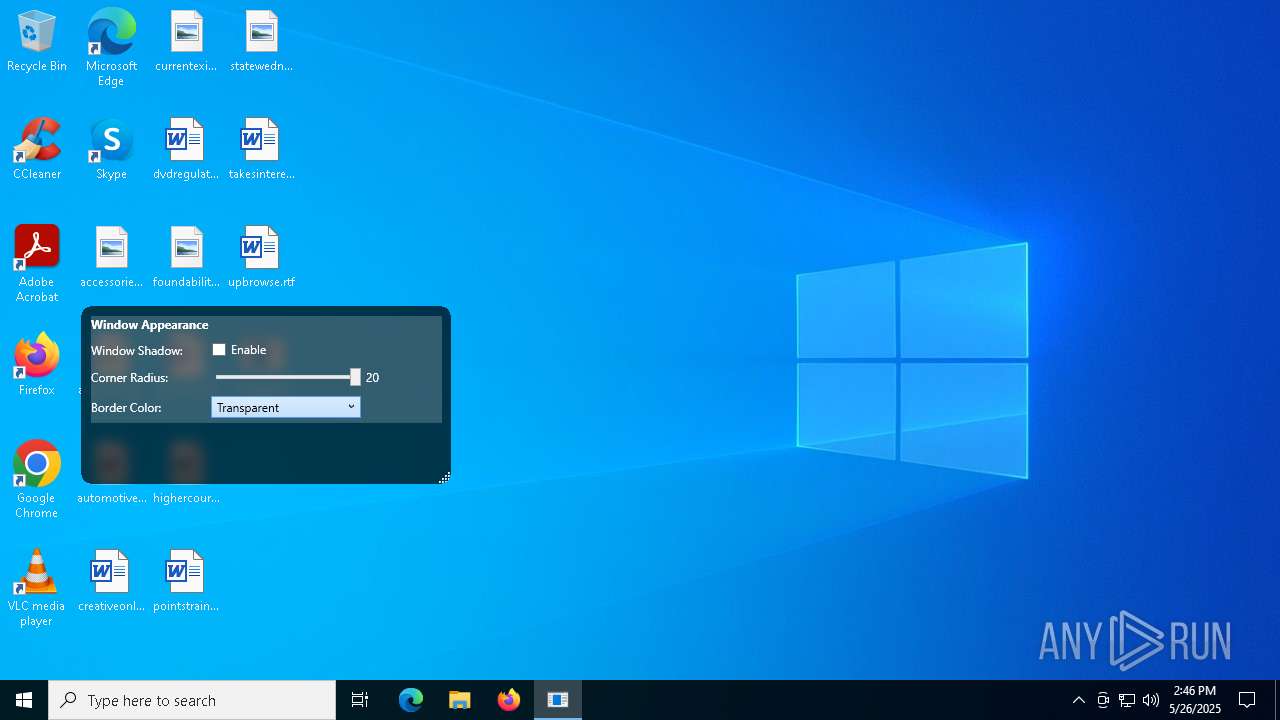Select the foundabilit image file icon

186,258
